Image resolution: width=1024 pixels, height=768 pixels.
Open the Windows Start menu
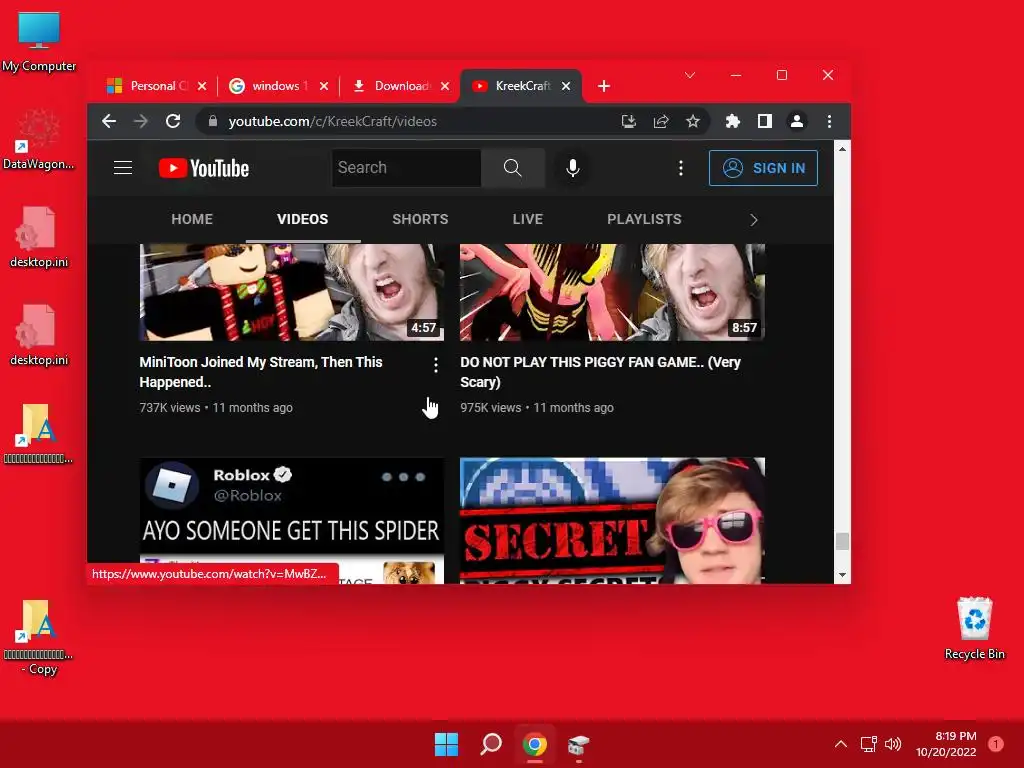pos(447,744)
